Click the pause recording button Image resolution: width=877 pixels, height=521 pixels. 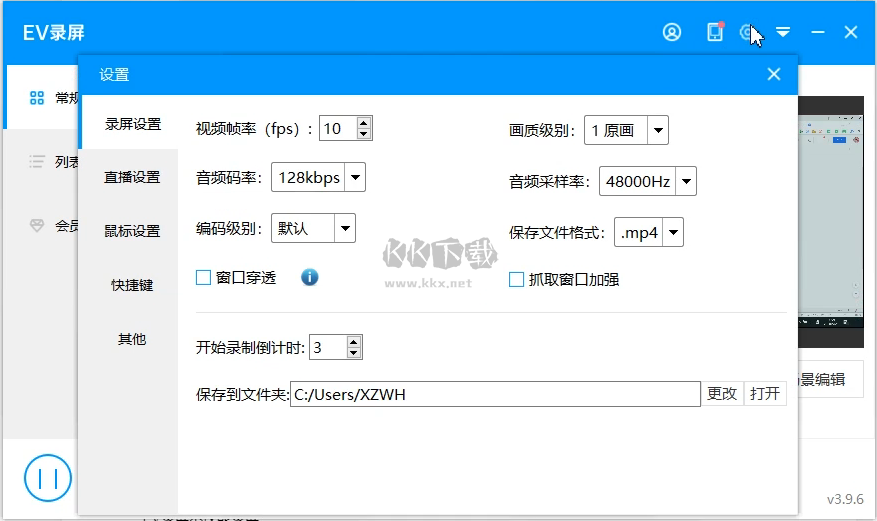coord(48,478)
